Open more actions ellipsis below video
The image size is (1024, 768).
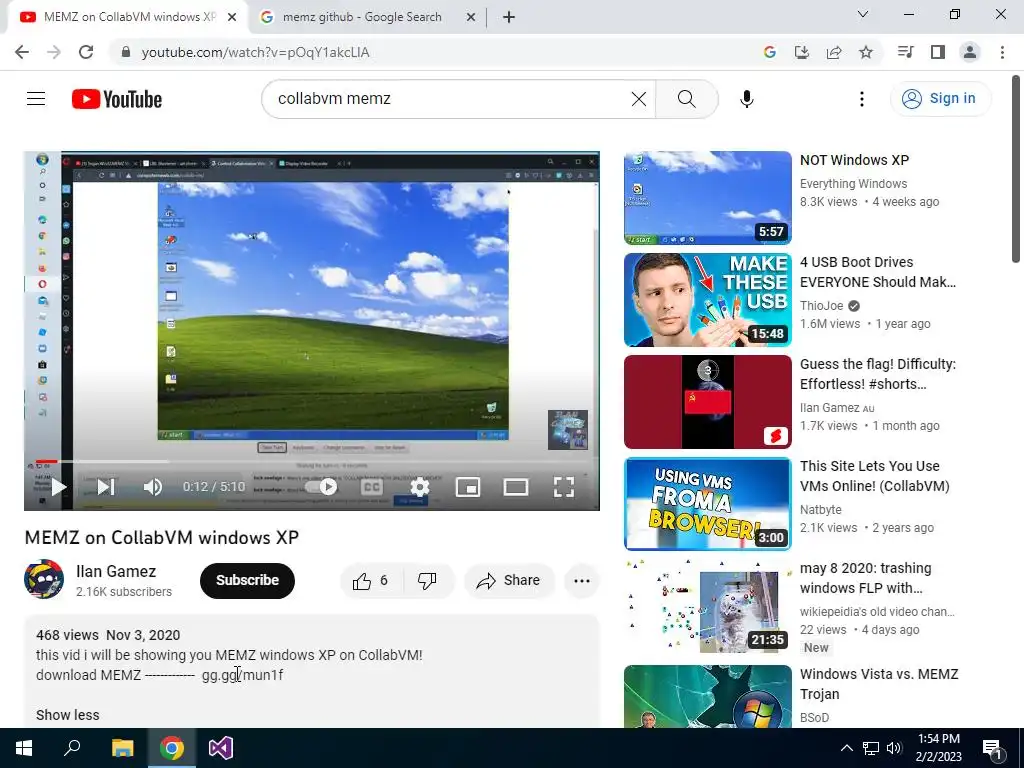point(581,581)
